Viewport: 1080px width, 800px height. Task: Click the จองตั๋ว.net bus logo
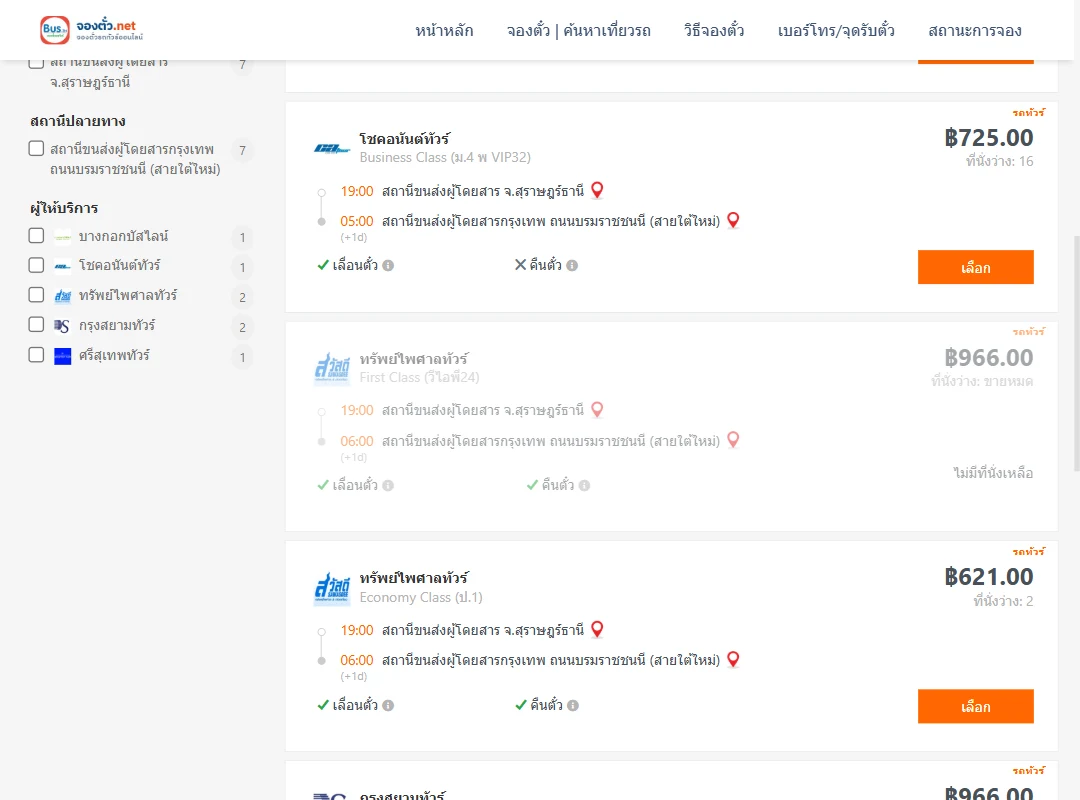click(92, 30)
